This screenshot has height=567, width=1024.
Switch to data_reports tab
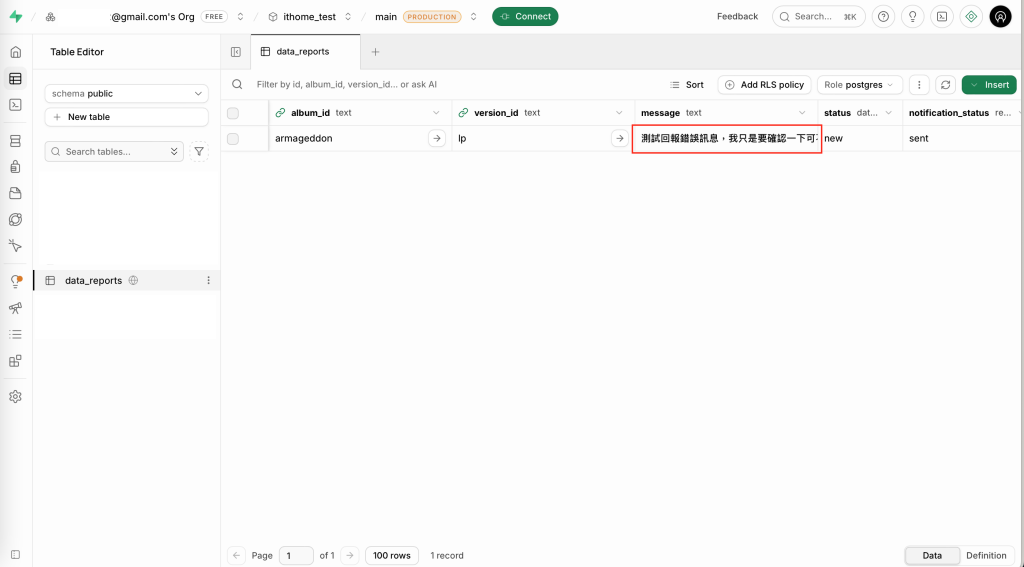coord(306,52)
